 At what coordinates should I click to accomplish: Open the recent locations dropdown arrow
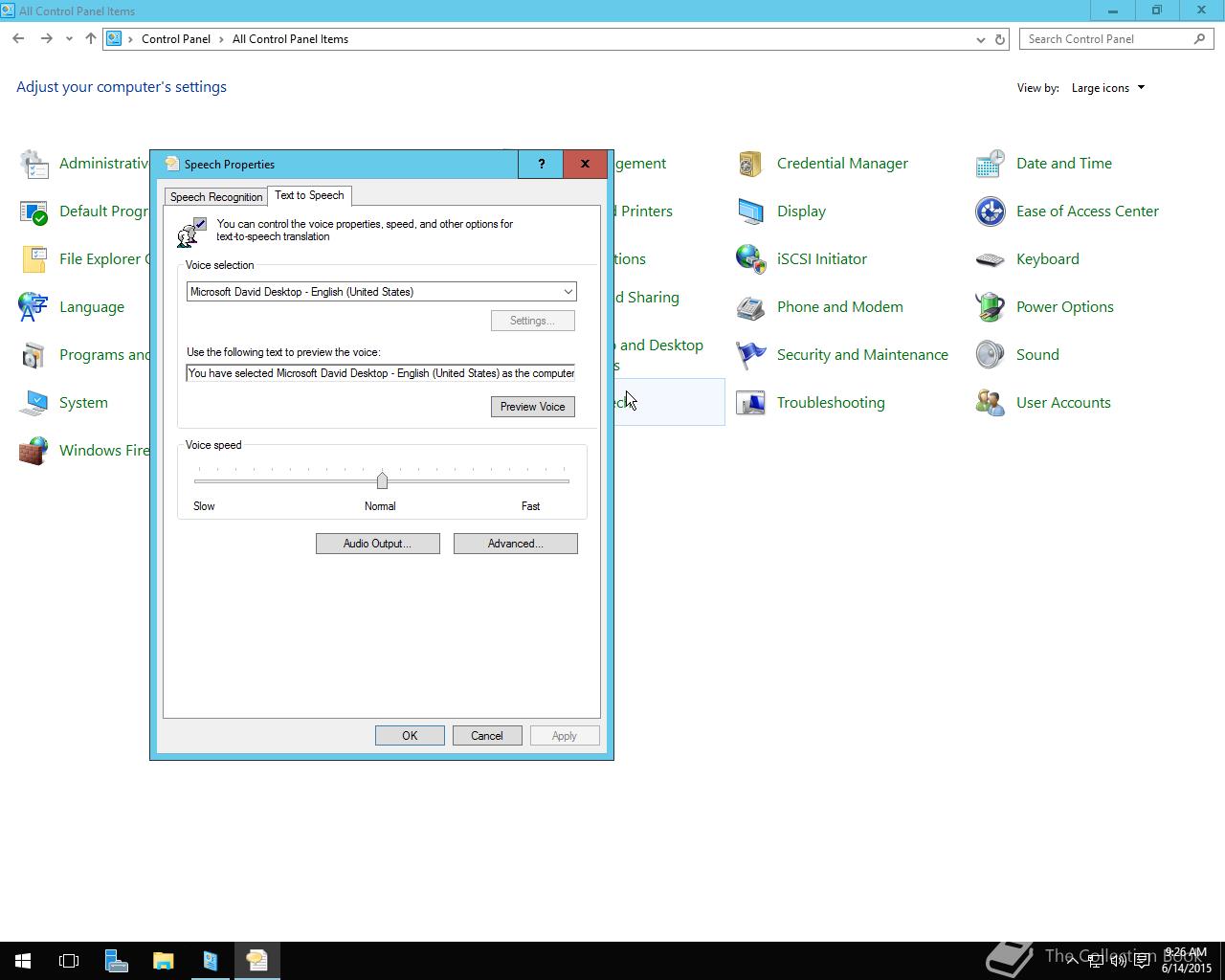click(69, 39)
